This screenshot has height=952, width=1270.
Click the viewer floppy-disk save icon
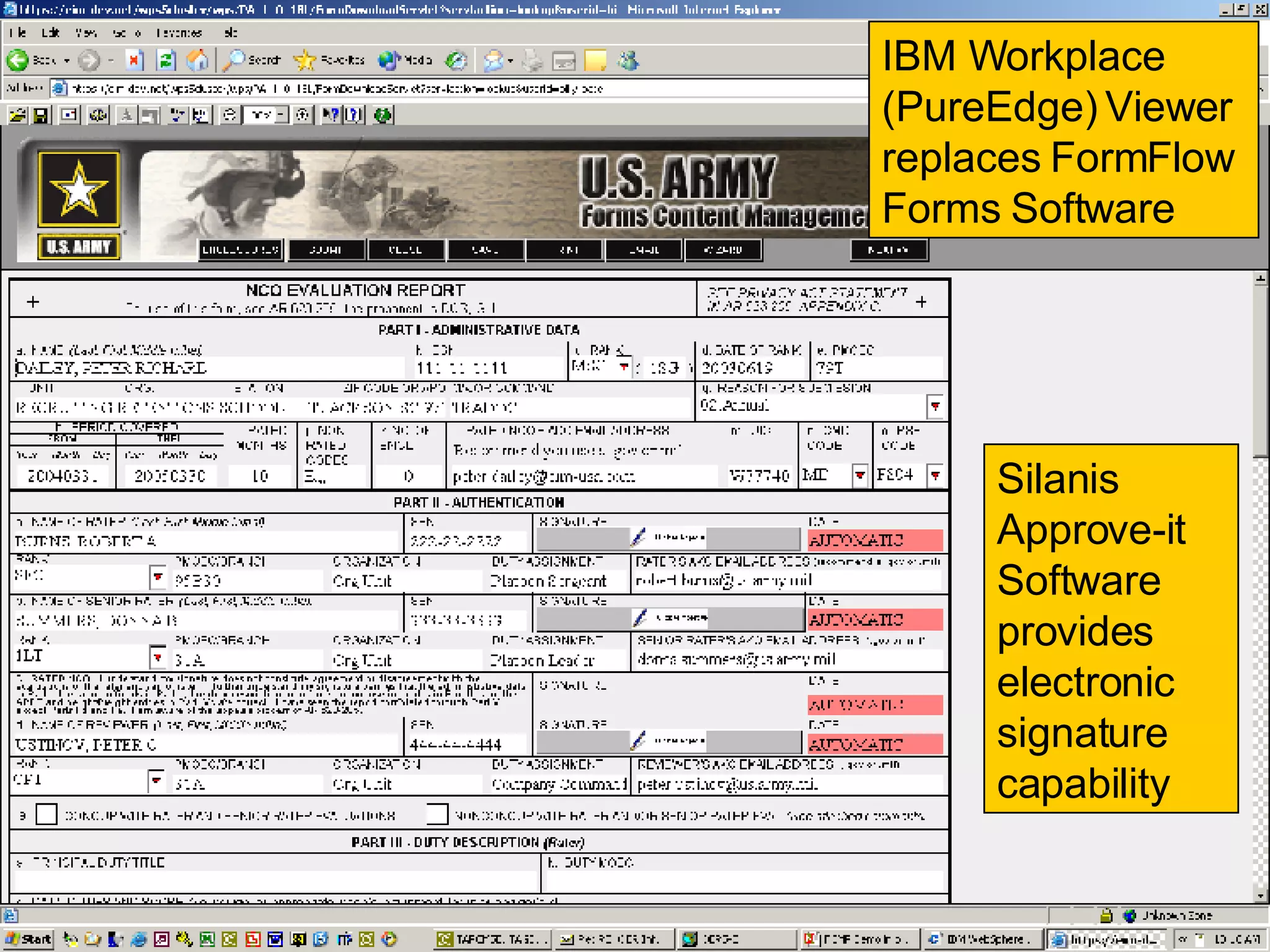coord(40,115)
